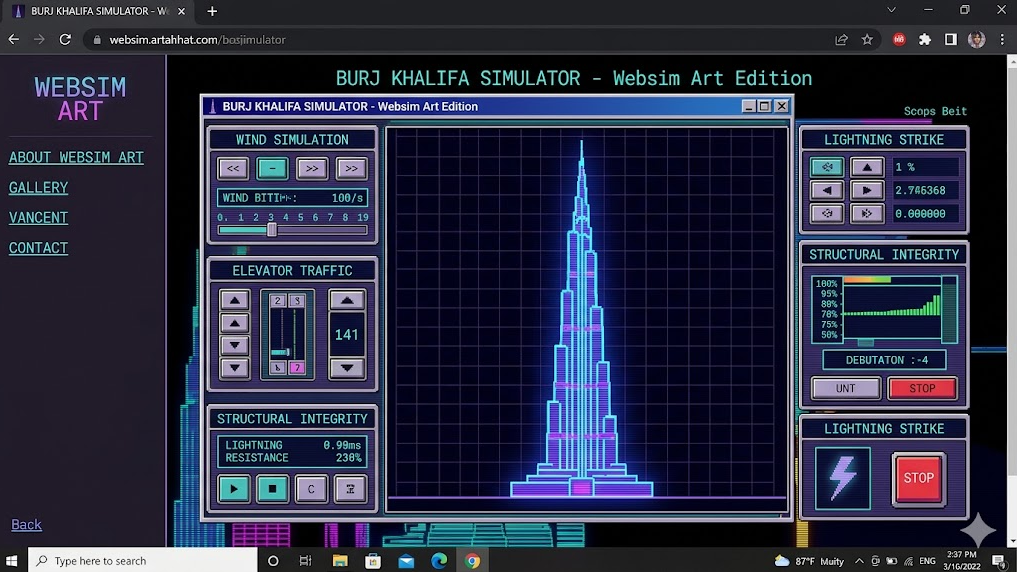Screen dimensions: 1017x572
Task: Open the CONTACT link
Action: tap(38, 248)
